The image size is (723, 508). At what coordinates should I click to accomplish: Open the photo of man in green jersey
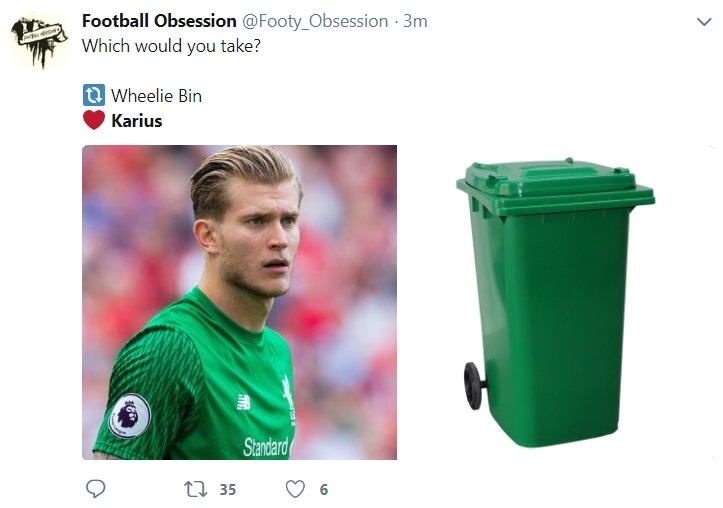click(x=239, y=302)
